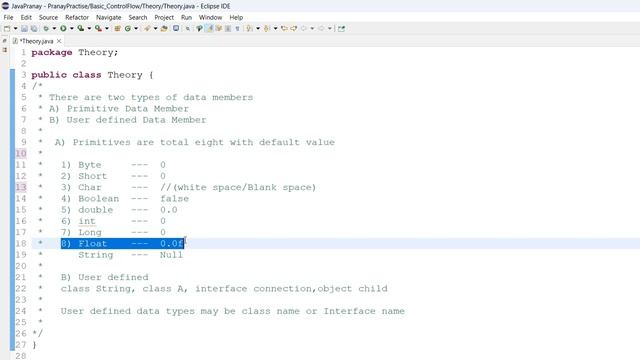The width and height of the screenshot is (640, 360).
Task: Toggle Block Selection mode
Action: 228,29
